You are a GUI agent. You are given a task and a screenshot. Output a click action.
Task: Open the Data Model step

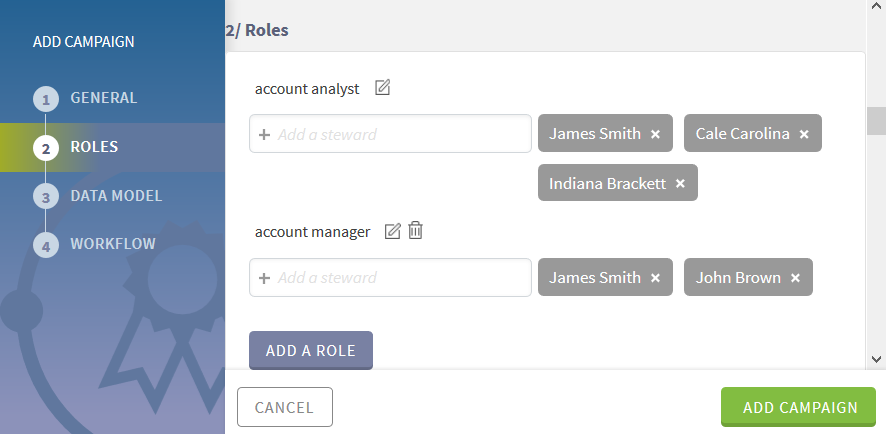115,196
